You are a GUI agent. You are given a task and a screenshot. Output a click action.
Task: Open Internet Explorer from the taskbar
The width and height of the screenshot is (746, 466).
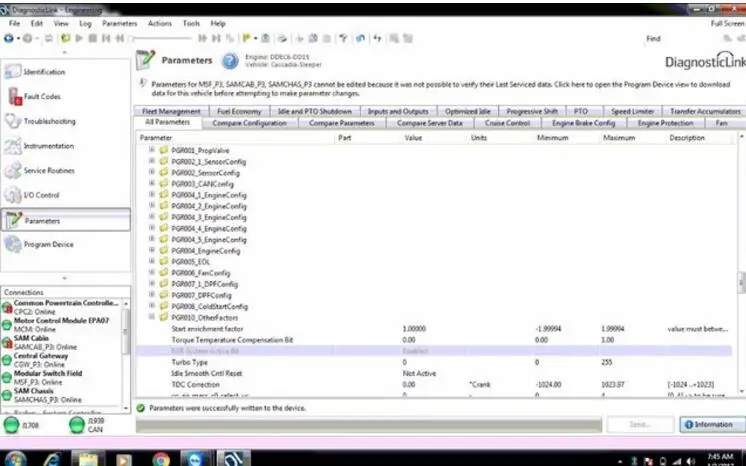pyautogui.click(x=51, y=459)
